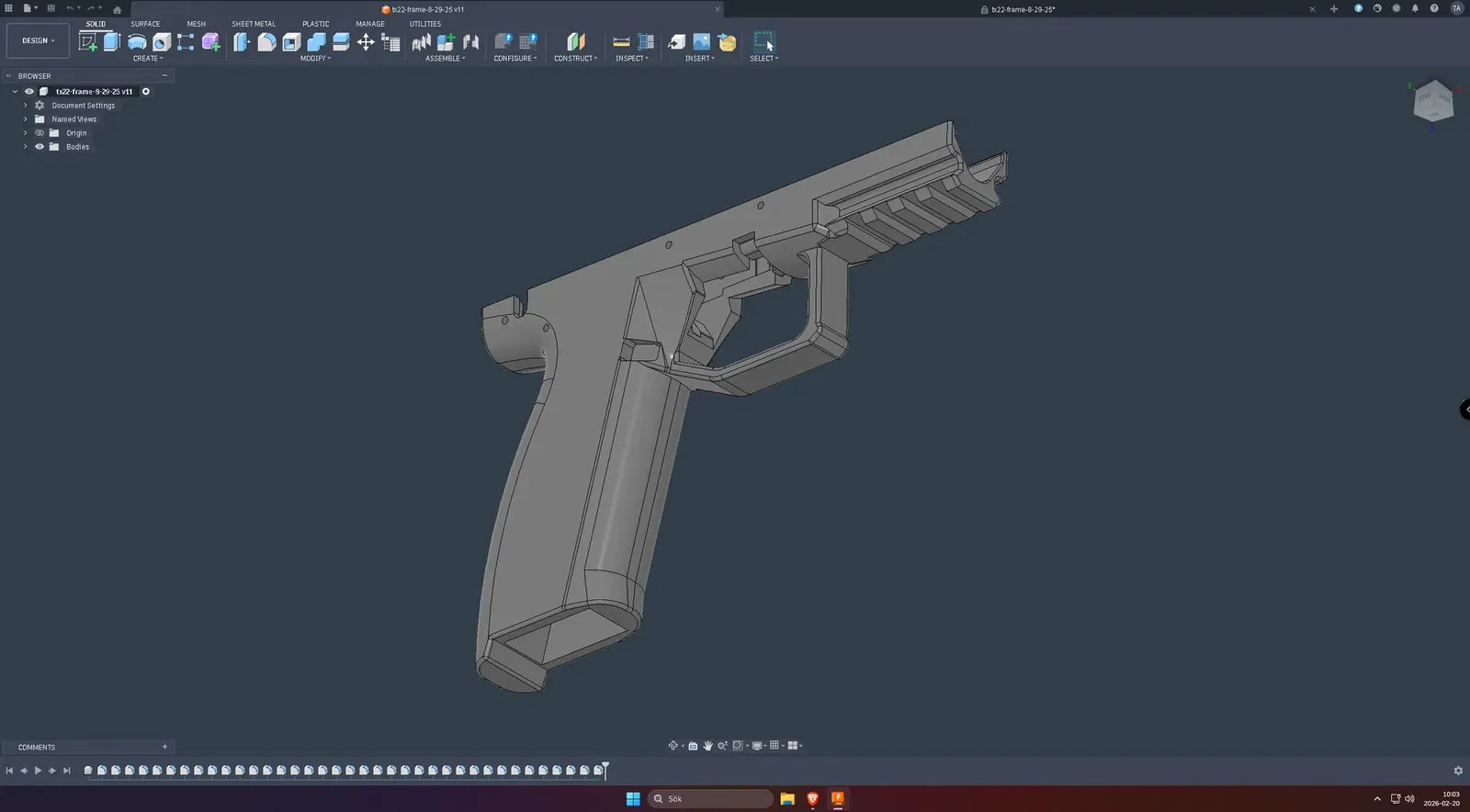The image size is (1470, 812).
Task: Toggle visibility of tx22-frame-8-29-25 v11 component
Action: click(x=29, y=92)
